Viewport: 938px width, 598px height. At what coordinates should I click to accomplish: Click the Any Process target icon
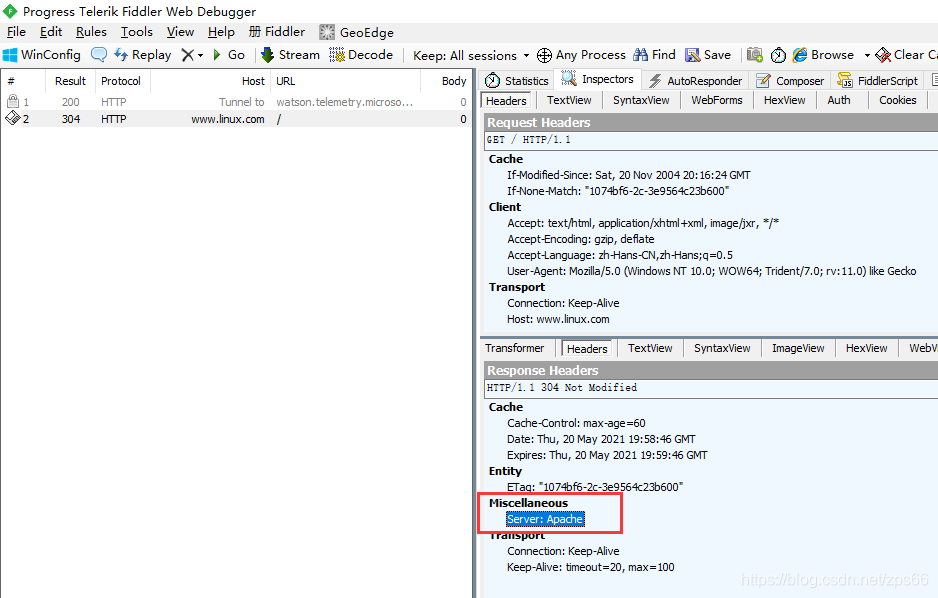pos(544,56)
